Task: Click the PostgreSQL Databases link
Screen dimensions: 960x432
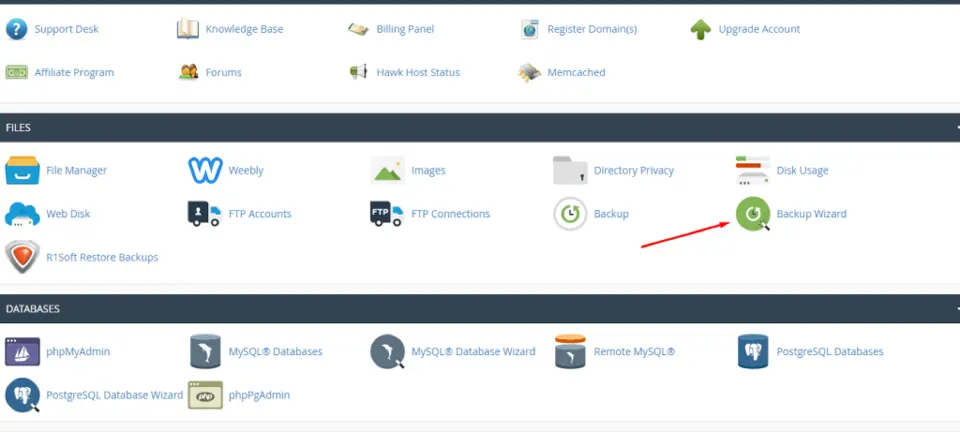Action: pos(830,352)
